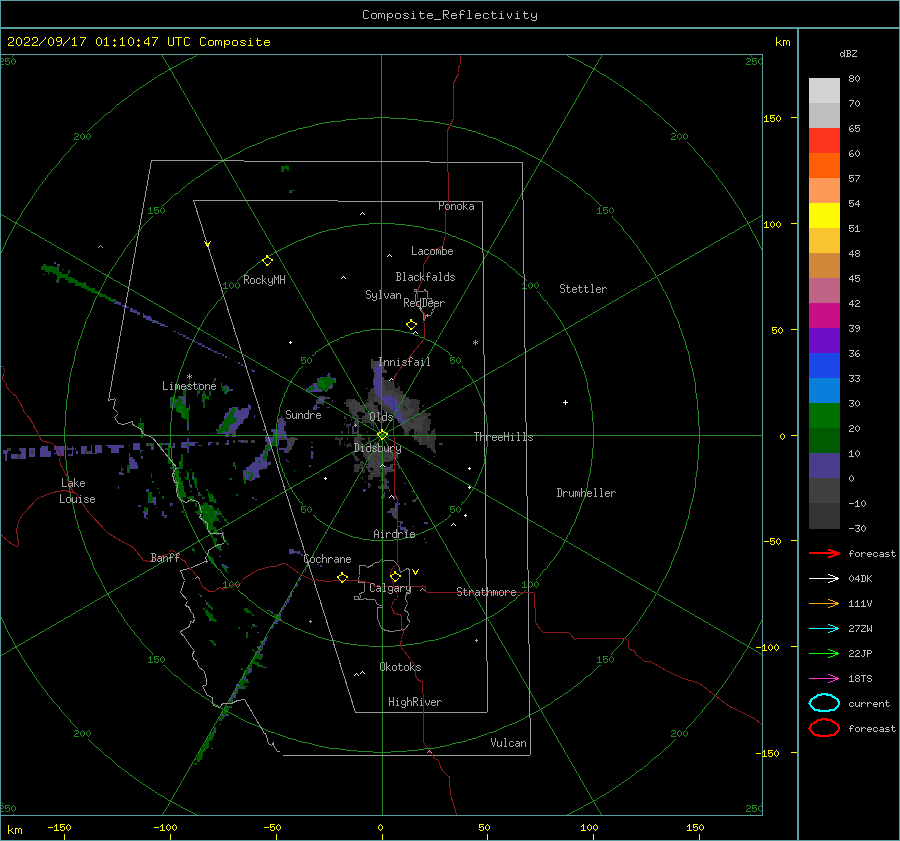Click the Ponoka label

coord(456,206)
